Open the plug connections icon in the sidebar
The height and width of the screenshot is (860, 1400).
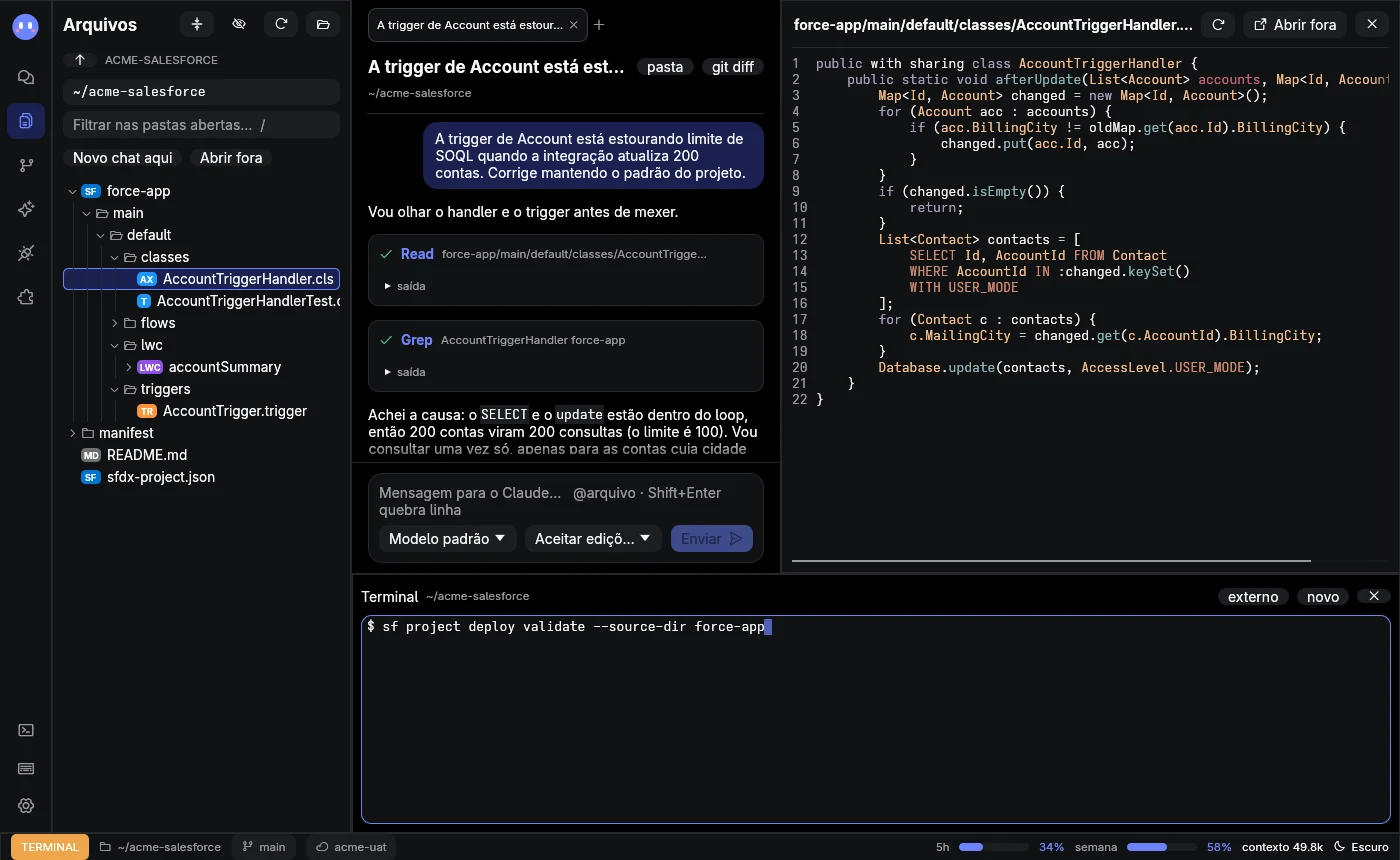pyautogui.click(x=26, y=253)
